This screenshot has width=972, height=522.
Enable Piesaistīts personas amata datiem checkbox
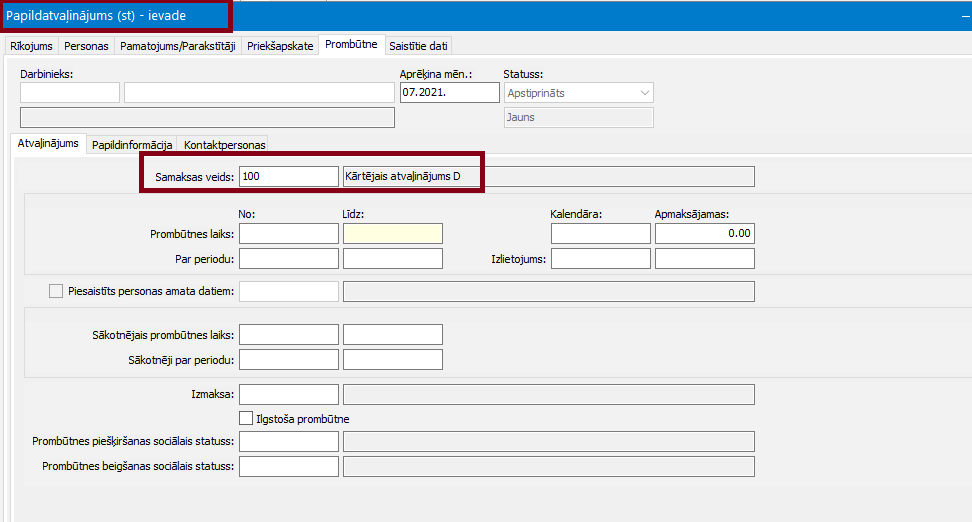coord(56,291)
